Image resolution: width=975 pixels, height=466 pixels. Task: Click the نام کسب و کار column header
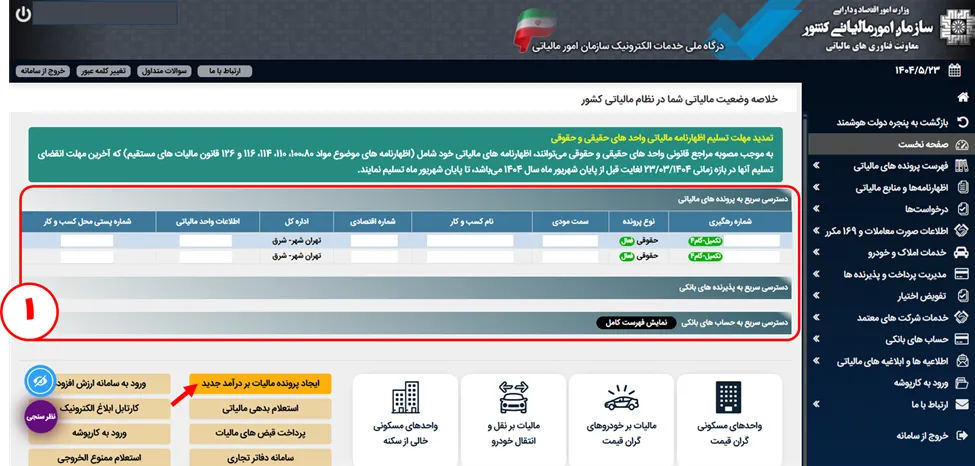point(472,221)
